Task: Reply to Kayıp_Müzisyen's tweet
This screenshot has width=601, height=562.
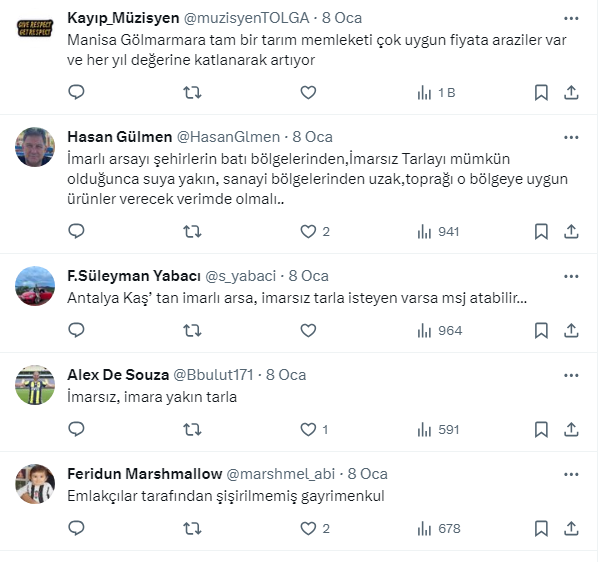Action: tap(76, 92)
